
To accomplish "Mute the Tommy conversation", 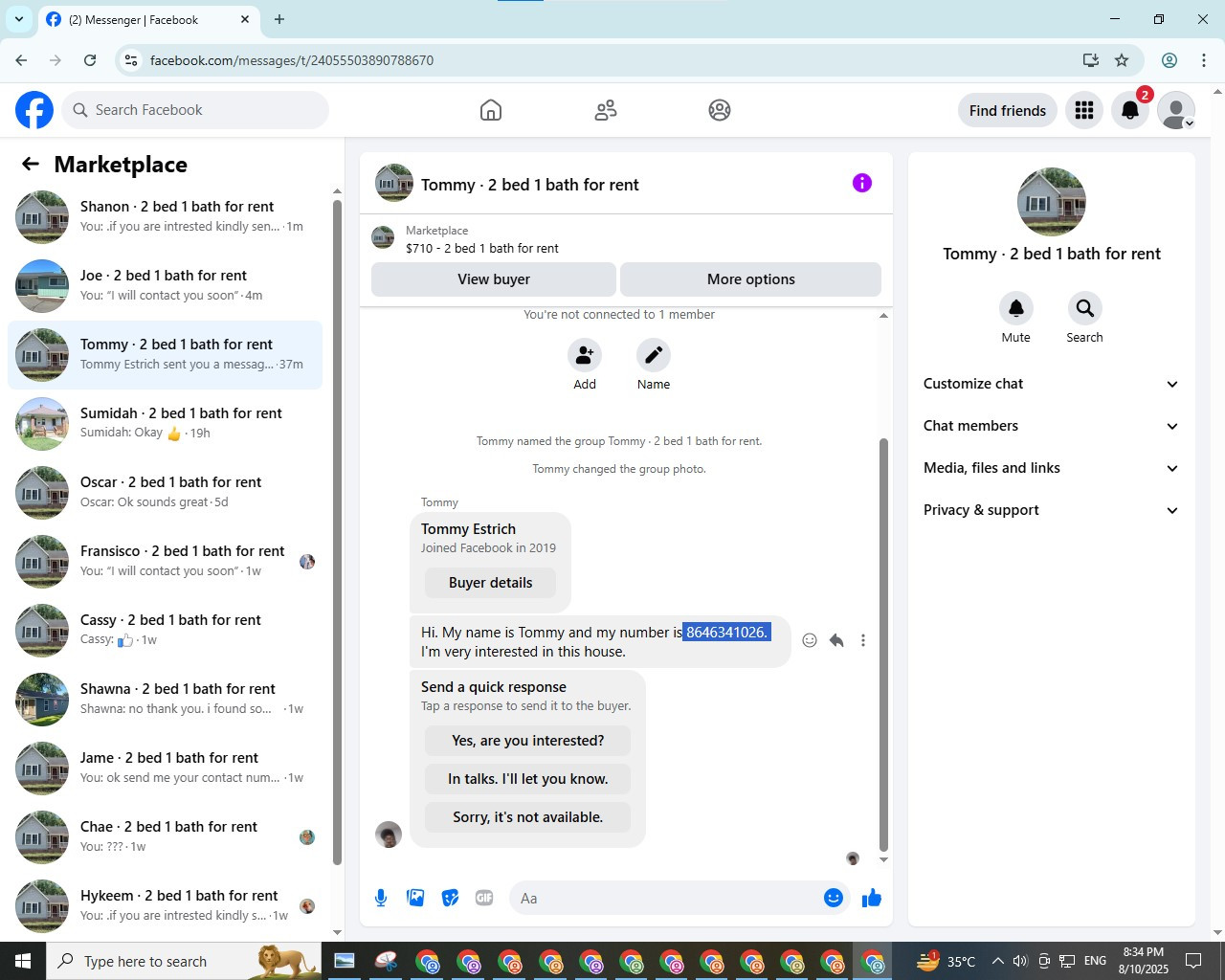I will click(1016, 308).
